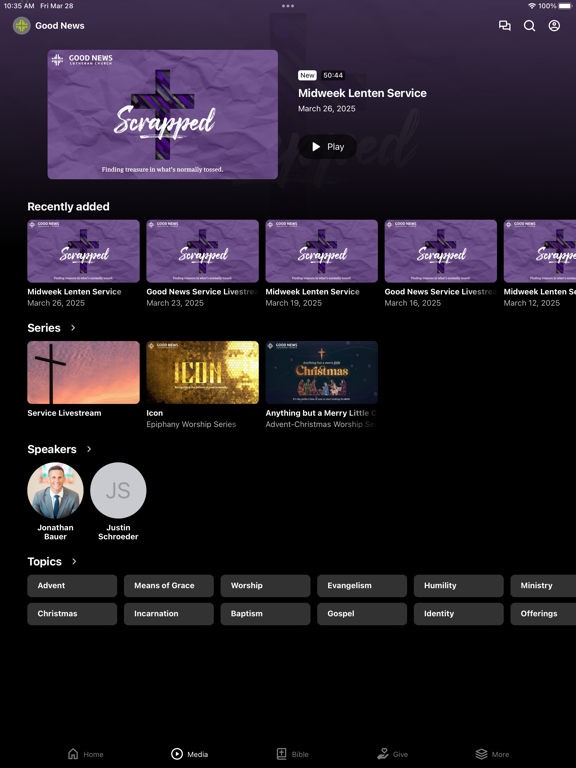Open the Bible tab
Viewport: 576px width, 768px height.
pyautogui.click(x=292, y=754)
